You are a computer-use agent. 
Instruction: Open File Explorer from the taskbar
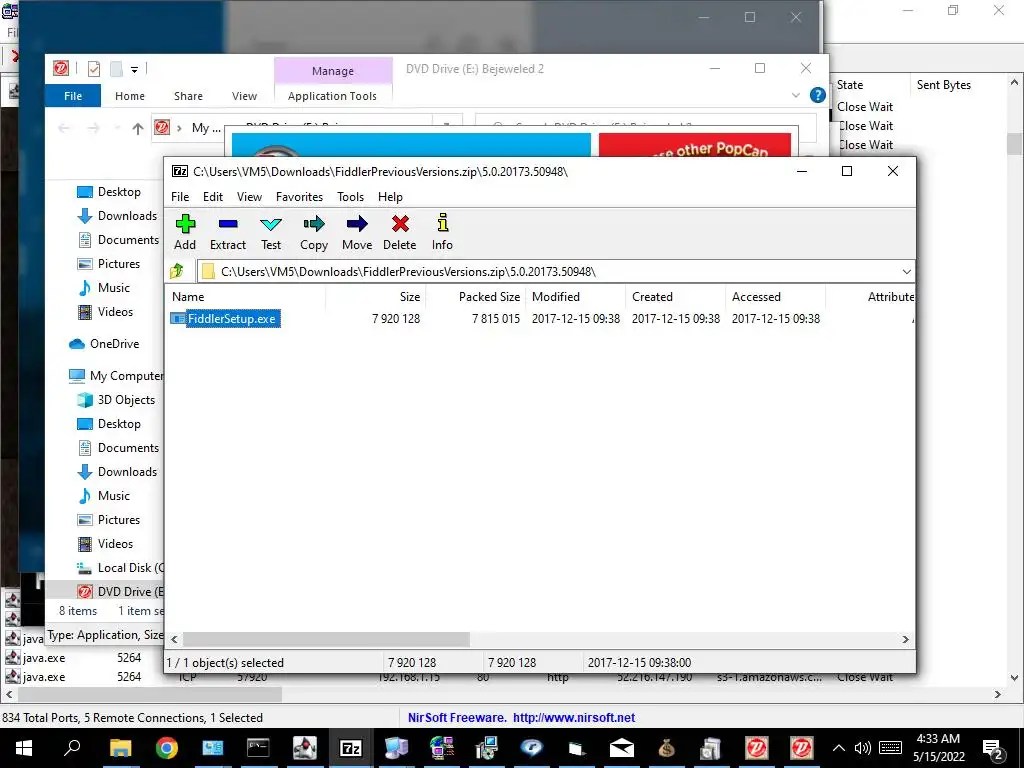click(x=120, y=748)
